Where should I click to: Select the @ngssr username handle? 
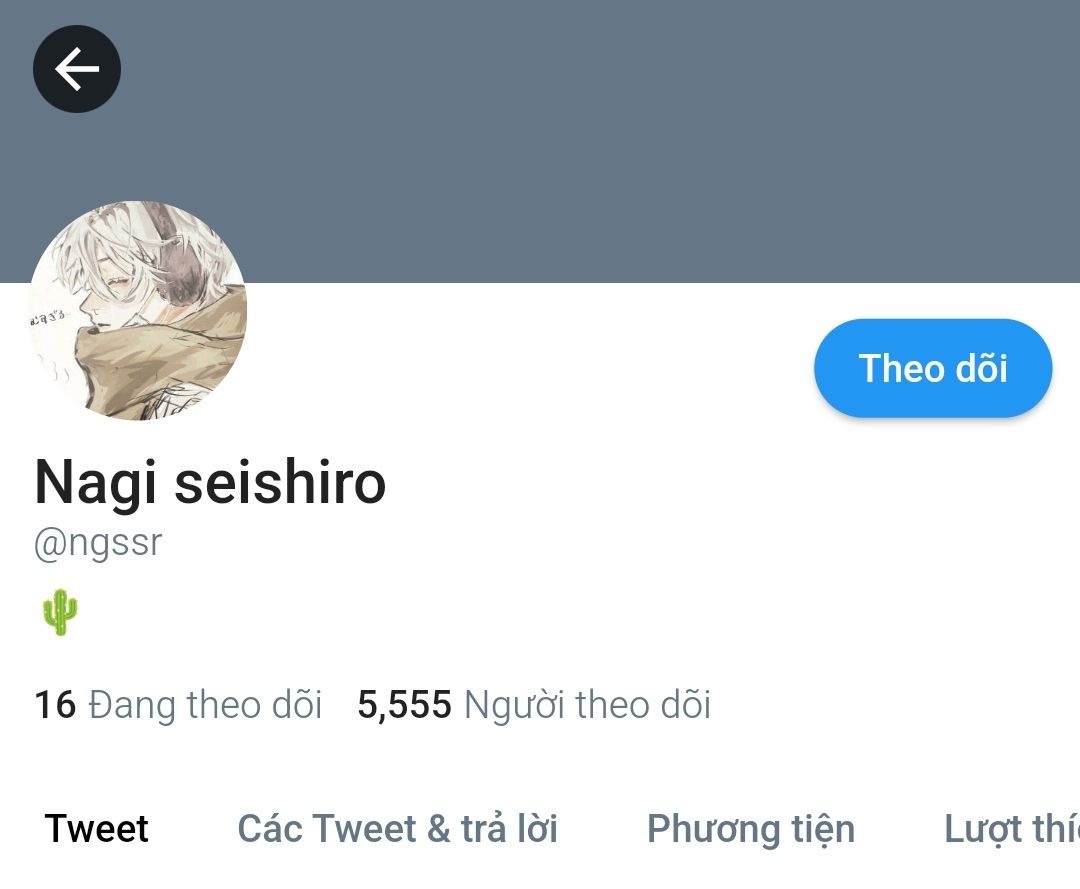click(98, 543)
